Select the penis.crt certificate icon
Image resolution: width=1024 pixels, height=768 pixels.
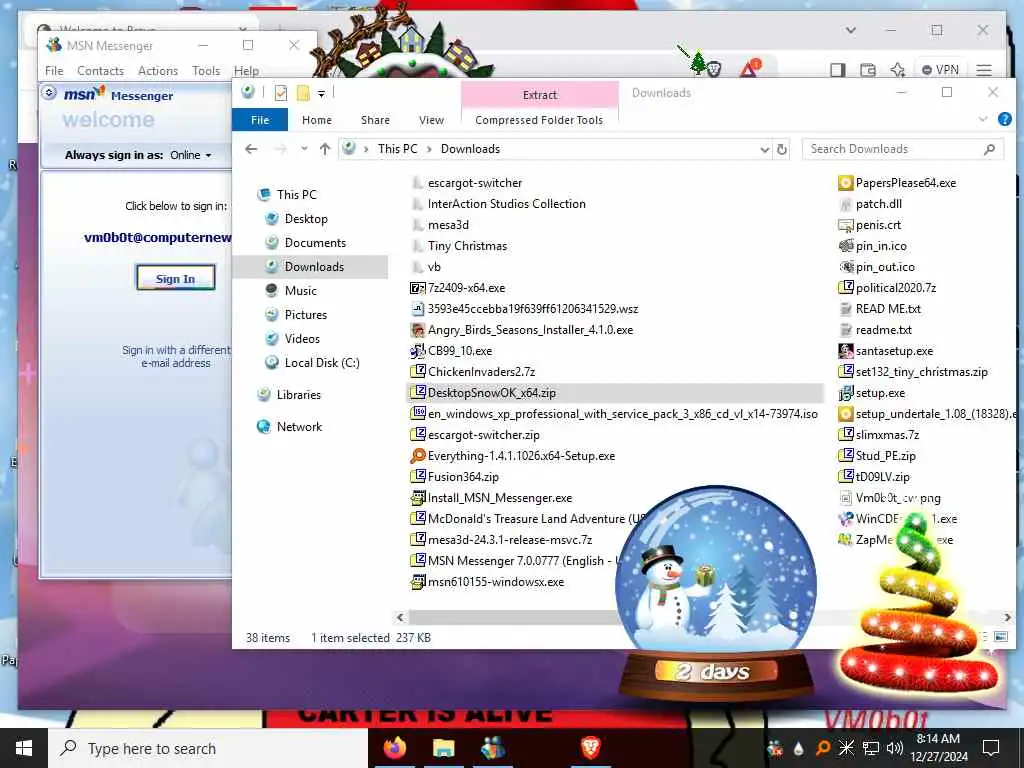point(846,225)
